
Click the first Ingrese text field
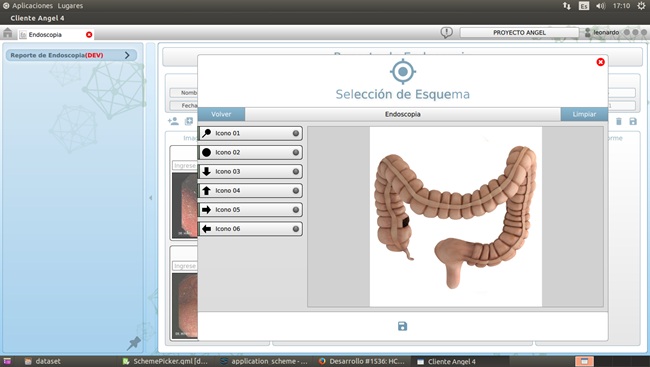click(185, 165)
